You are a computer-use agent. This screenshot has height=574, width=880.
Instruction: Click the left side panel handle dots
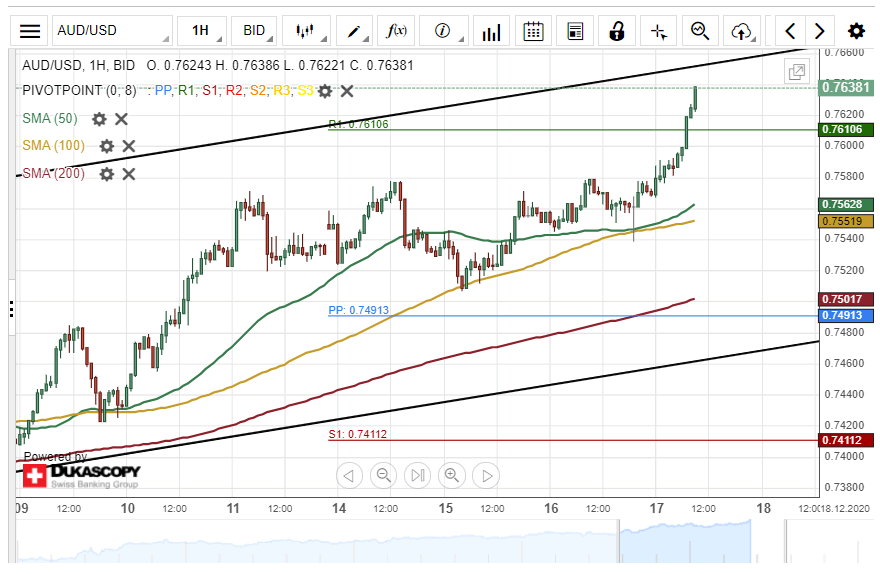click(11, 309)
